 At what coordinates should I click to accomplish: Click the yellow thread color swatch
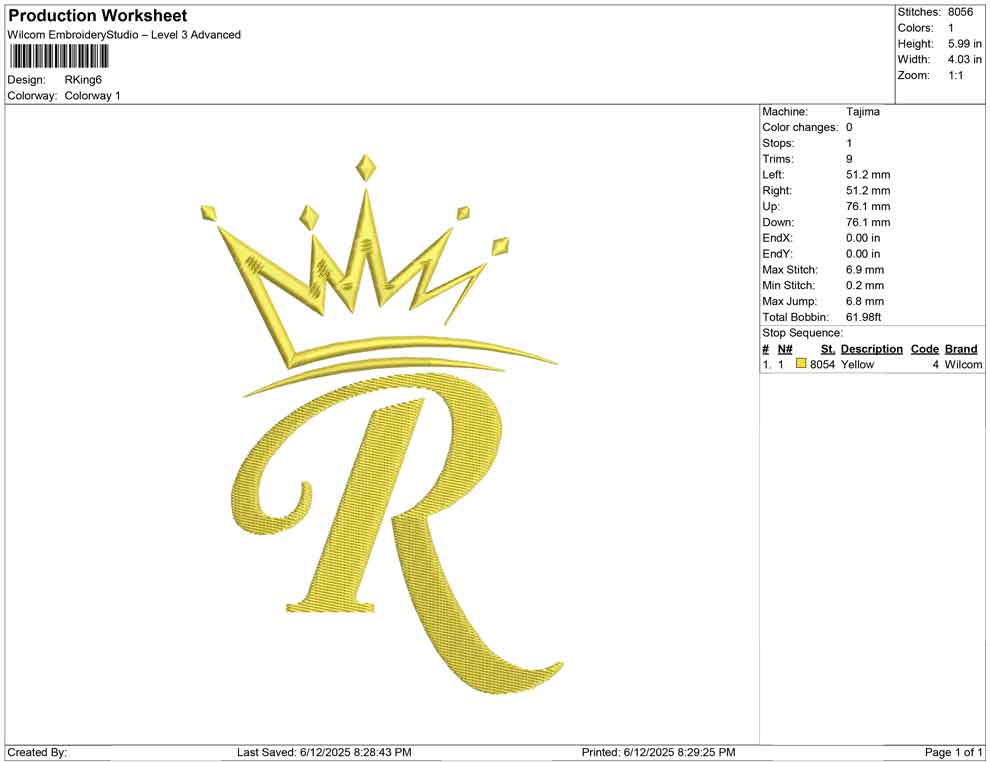[801, 364]
